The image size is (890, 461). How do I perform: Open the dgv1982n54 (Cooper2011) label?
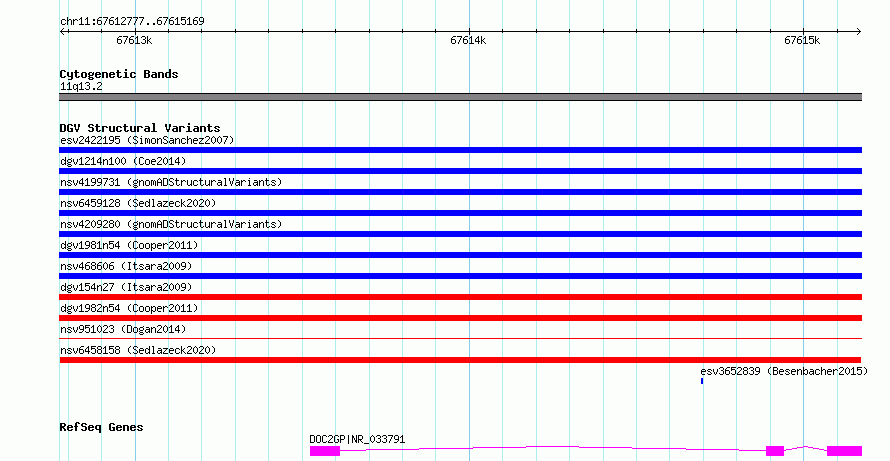[x=129, y=308]
